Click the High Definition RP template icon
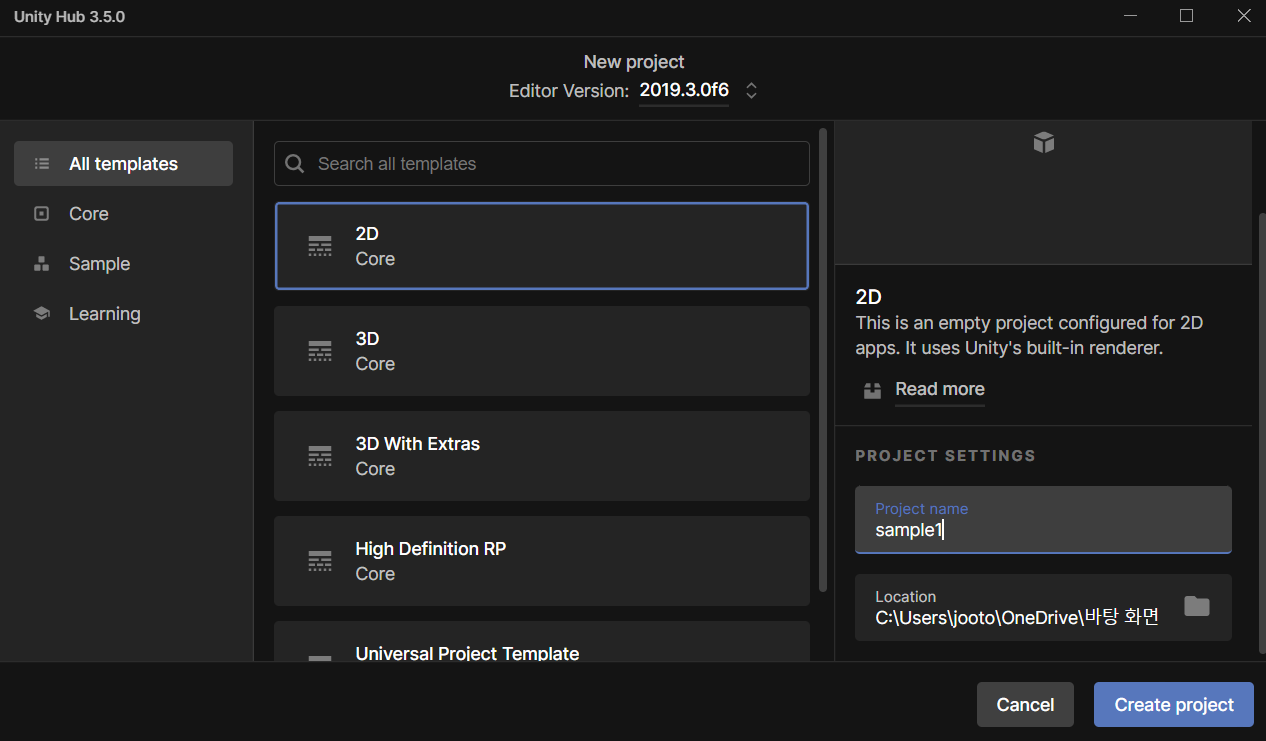The height and width of the screenshot is (741, 1266). [x=320, y=561]
